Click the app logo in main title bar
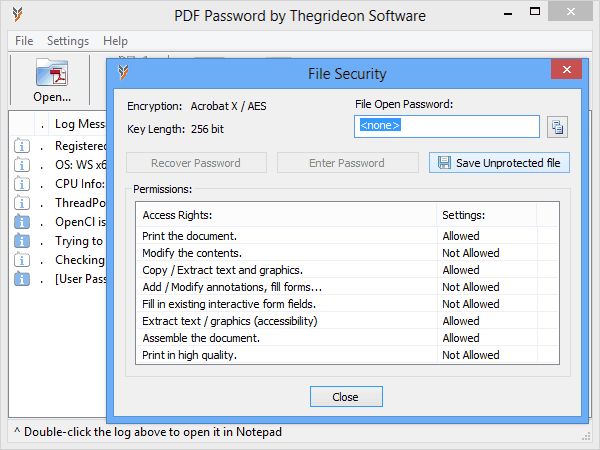 17,15
